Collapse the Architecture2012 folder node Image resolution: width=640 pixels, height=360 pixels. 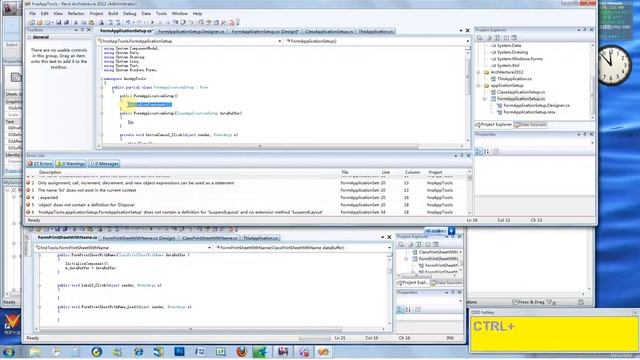pos(479,72)
